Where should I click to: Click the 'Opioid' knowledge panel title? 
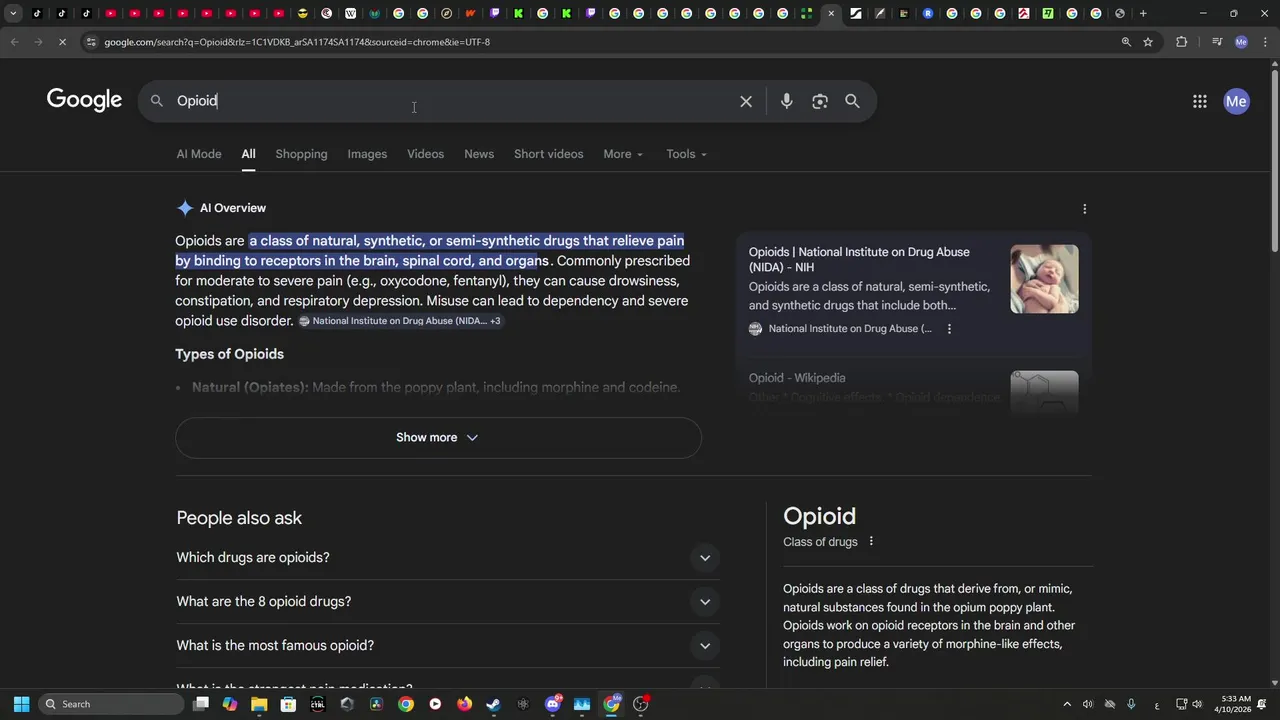pyautogui.click(x=819, y=516)
